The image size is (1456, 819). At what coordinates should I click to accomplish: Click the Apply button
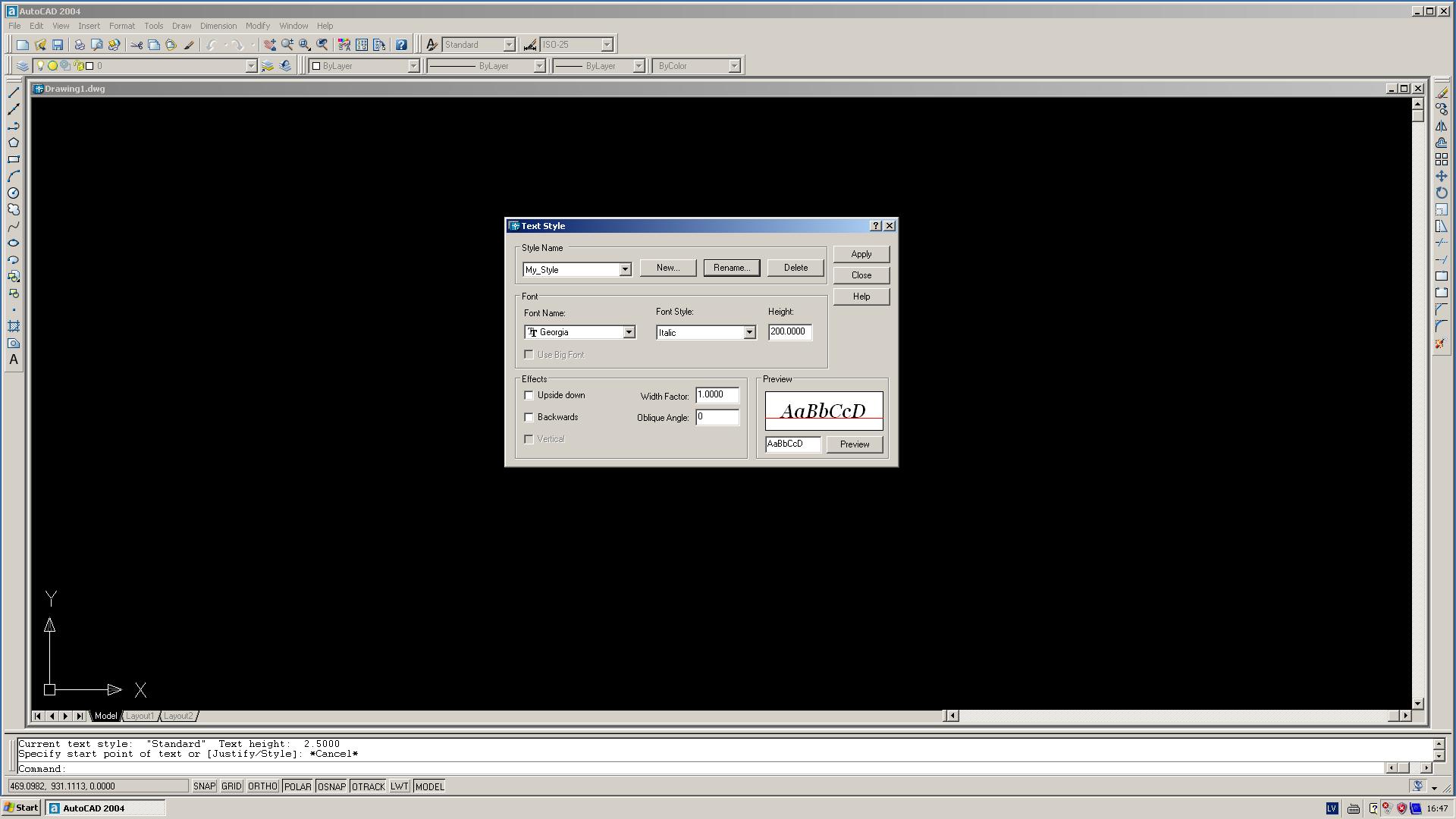(x=861, y=254)
